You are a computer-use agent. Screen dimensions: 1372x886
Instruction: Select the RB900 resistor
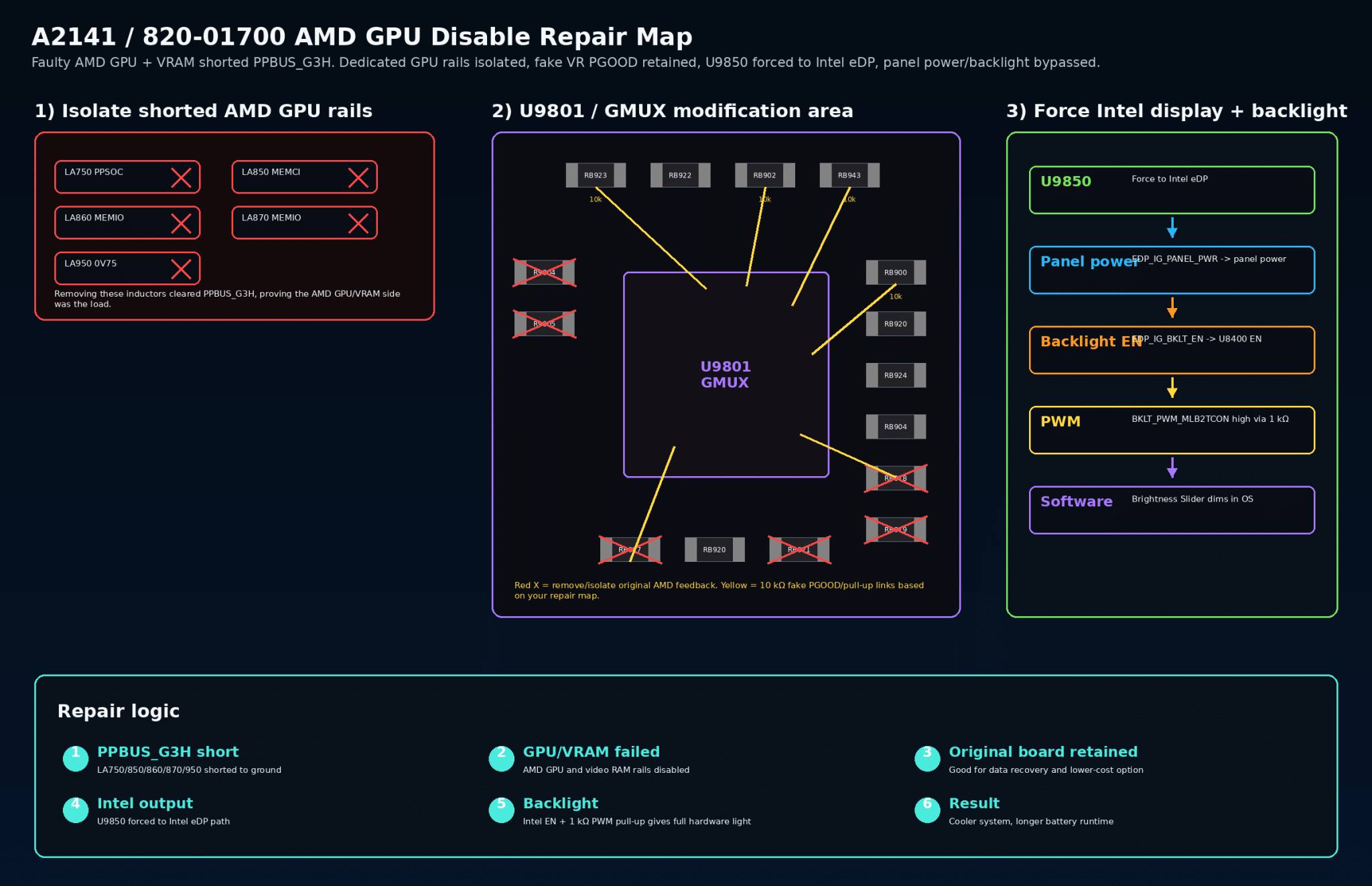(x=896, y=273)
